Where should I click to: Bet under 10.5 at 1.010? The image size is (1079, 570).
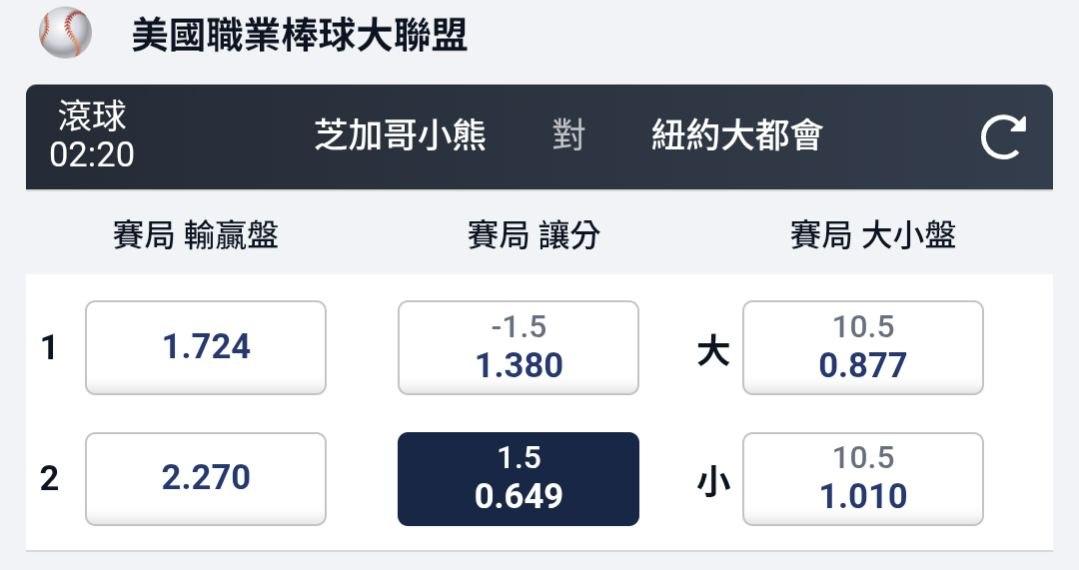[x=862, y=479]
